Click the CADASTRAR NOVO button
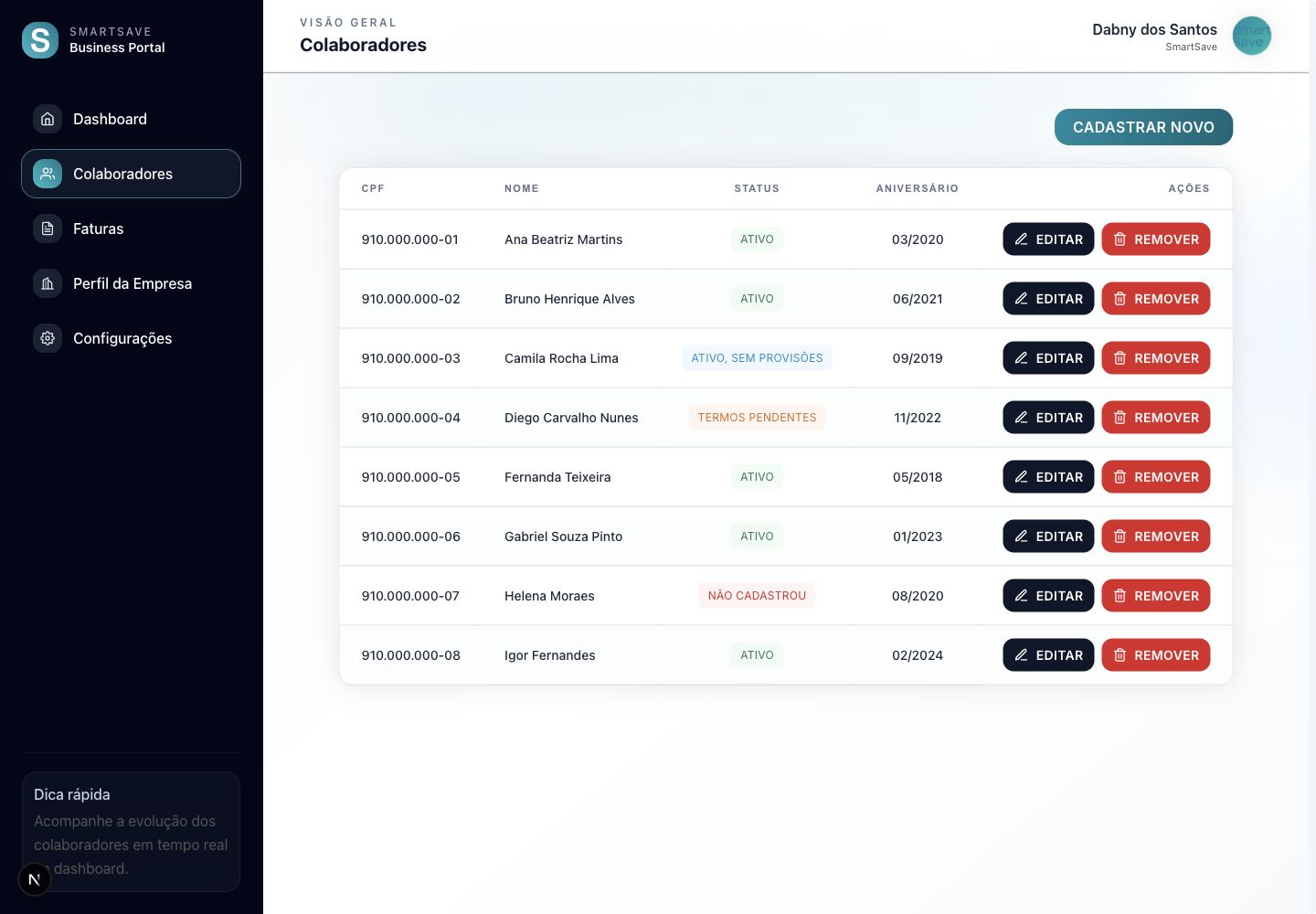This screenshot has height=914, width=1316. (1143, 127)
